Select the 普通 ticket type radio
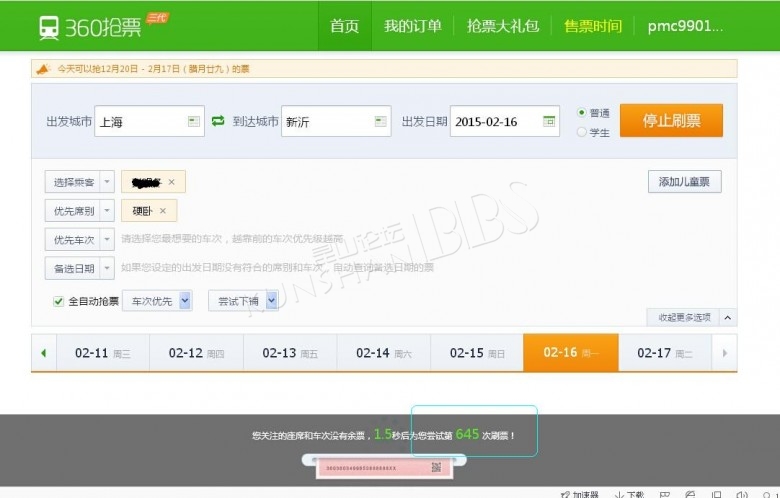The height and width of the screenshot is (498, 780). [582, 112]
